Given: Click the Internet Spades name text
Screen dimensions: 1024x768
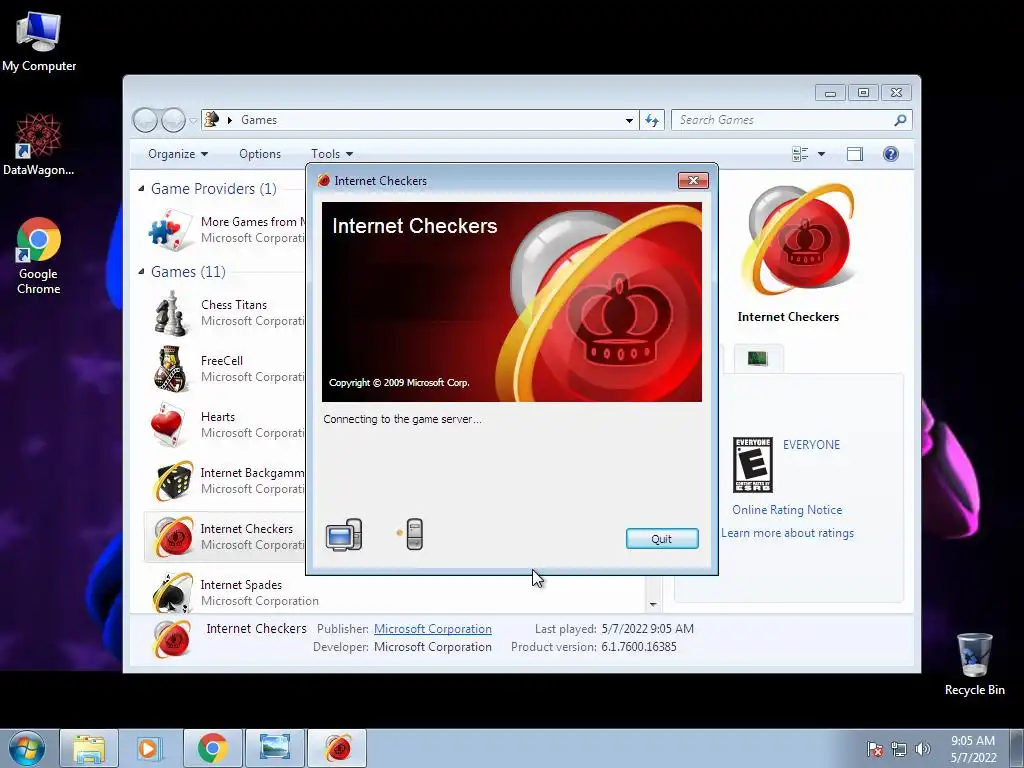Looking at the screenshot, I should (x=241, y=584).
